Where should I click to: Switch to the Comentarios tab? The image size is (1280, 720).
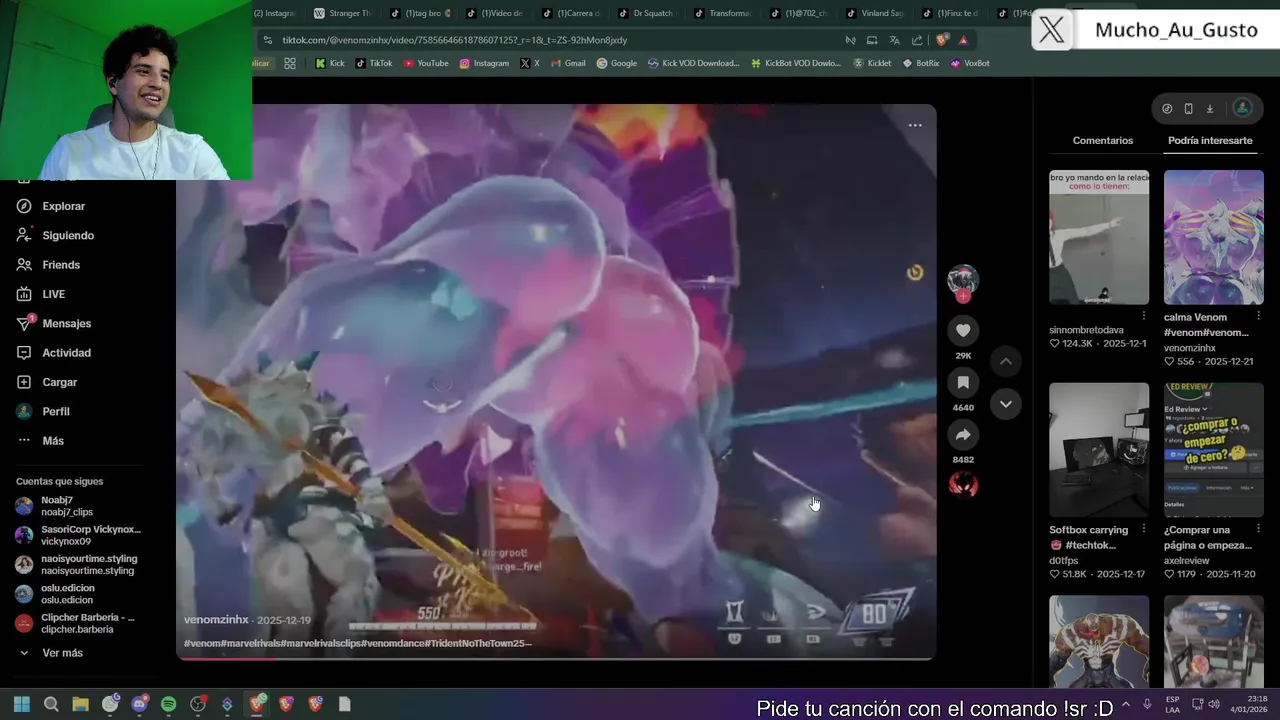1103,141
